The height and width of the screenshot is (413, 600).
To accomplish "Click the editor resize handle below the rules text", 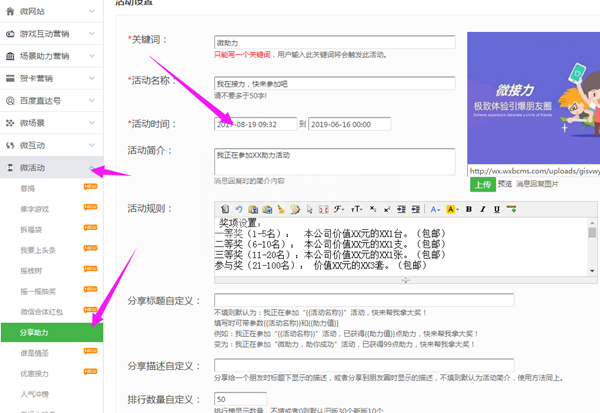I will 406,280.
